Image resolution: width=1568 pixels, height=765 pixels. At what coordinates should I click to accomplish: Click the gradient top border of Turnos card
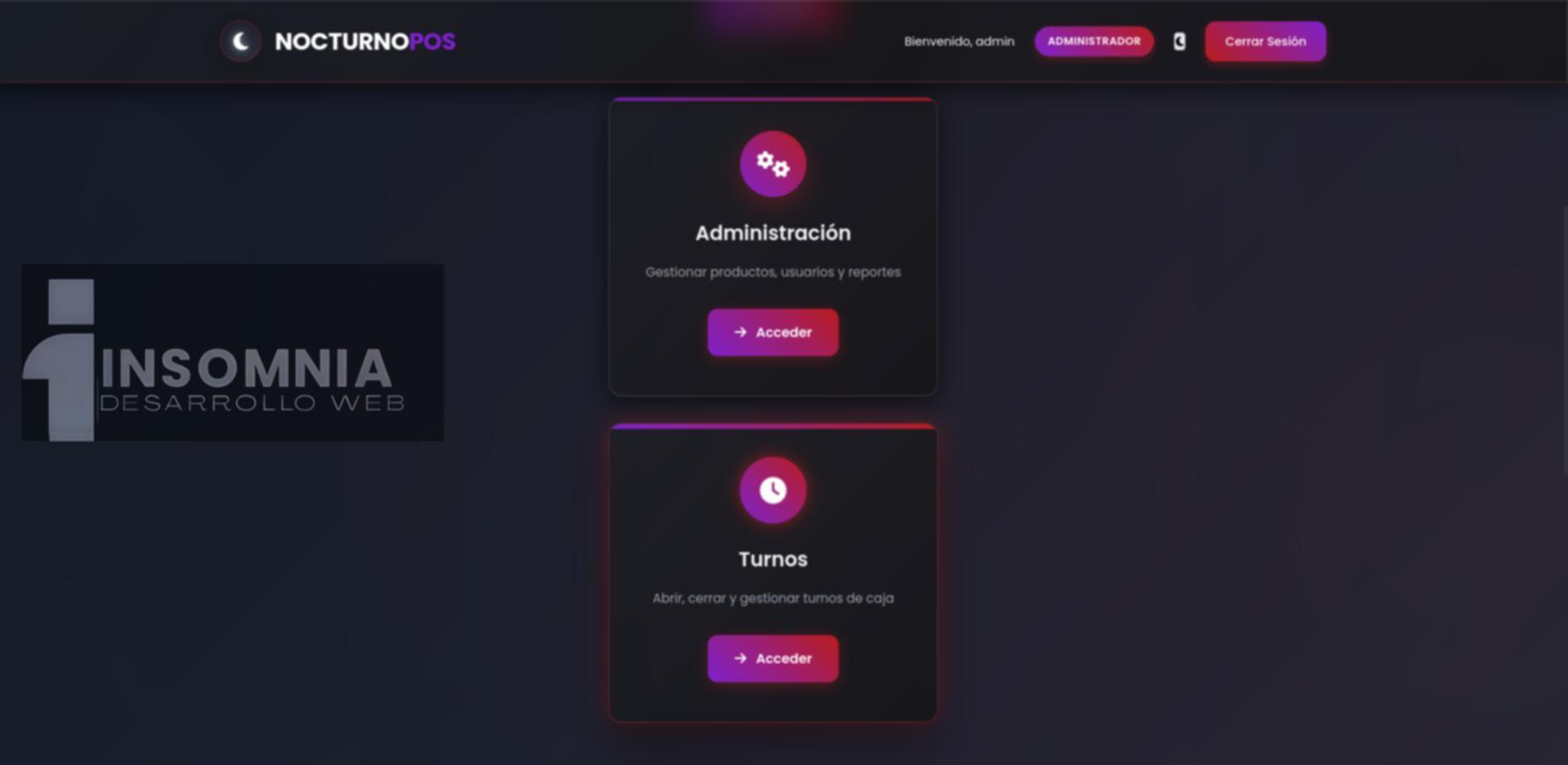tap(772, 426)
